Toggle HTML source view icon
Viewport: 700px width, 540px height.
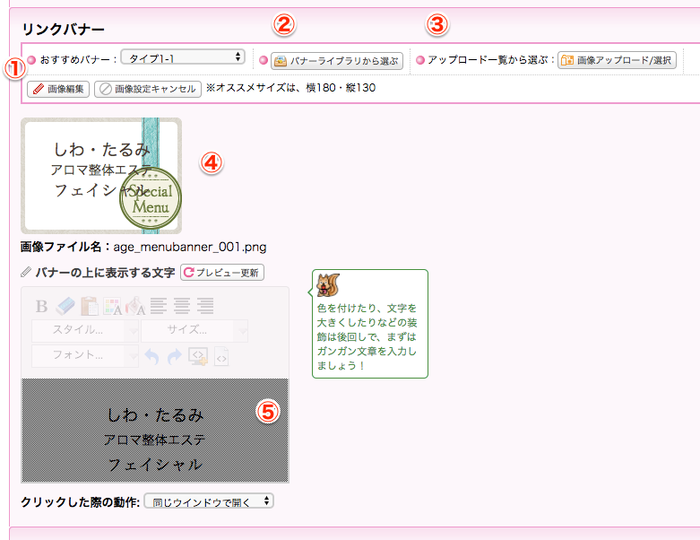222,356
